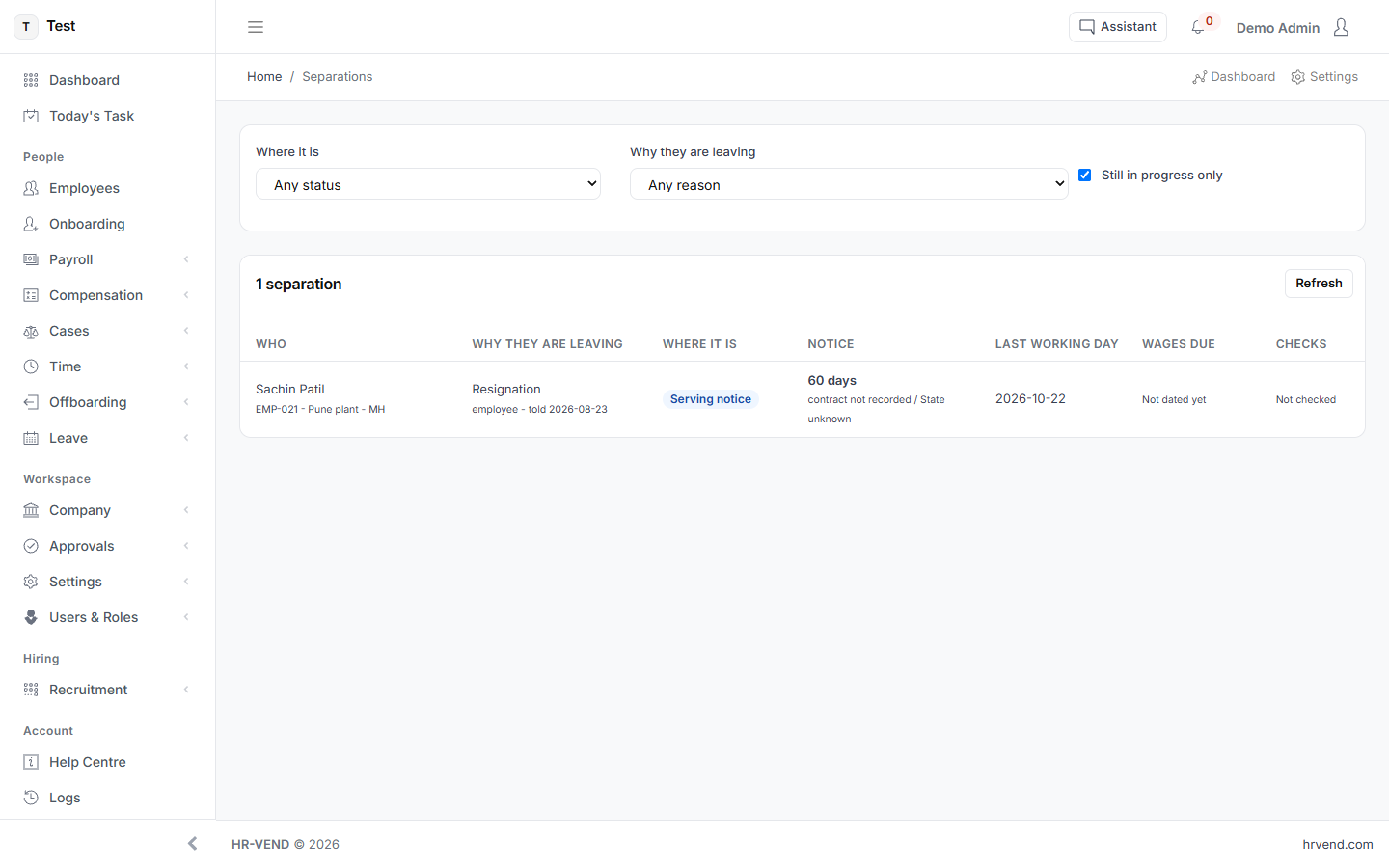
Task: Click the Compensation list icon
Action: [31, 295]
